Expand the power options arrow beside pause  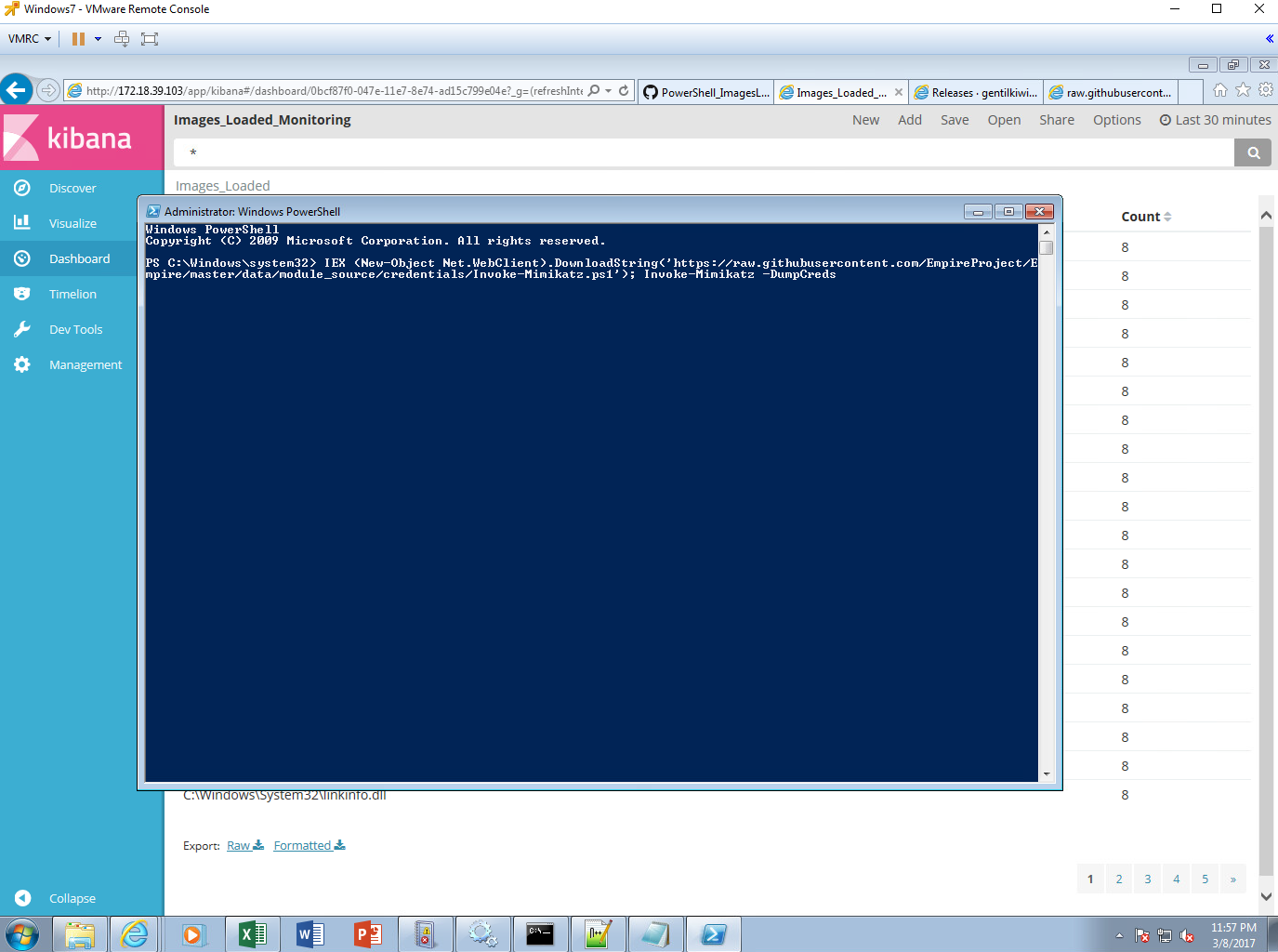pos(98,39)
